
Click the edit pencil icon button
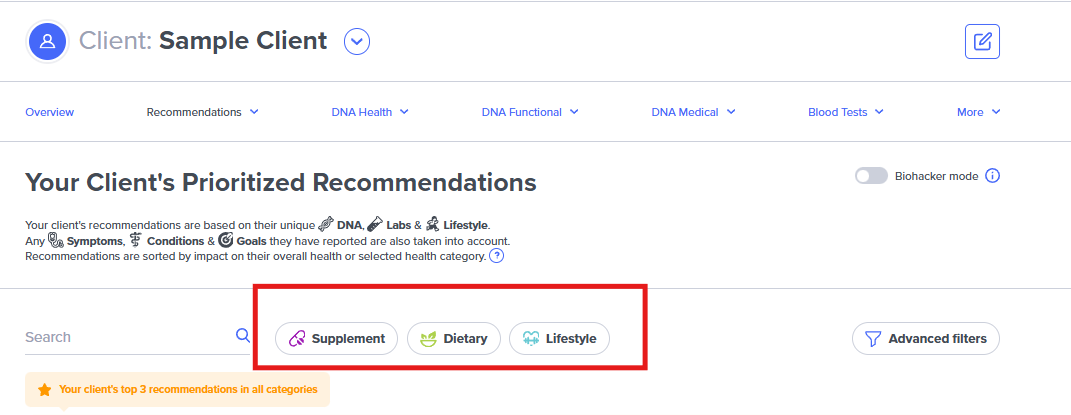(982, 41)
